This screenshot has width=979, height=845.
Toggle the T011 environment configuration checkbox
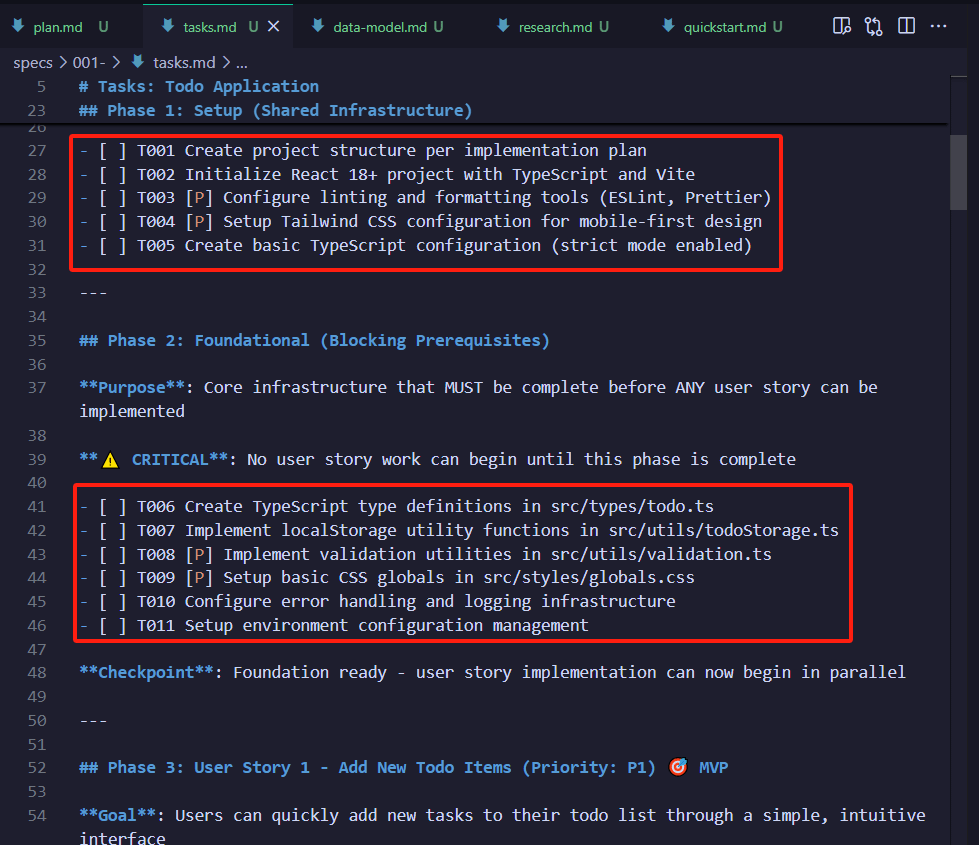[113, 626]
